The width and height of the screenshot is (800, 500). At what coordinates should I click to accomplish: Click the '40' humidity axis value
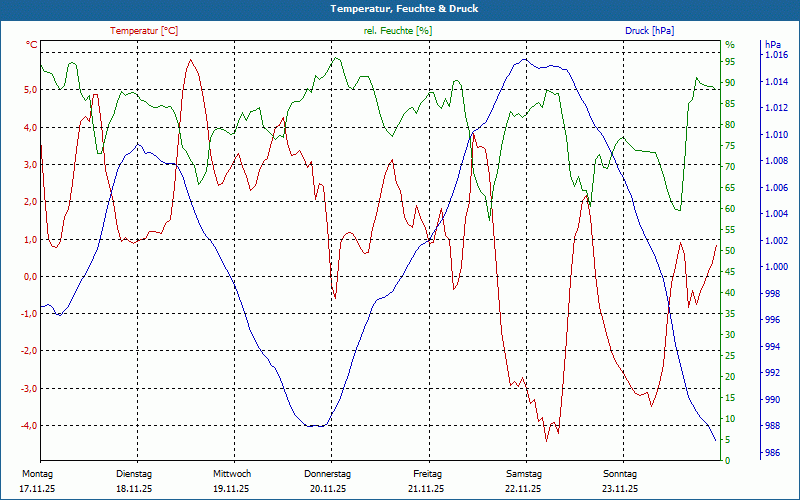pyautogui.click(x=730, y=293)
